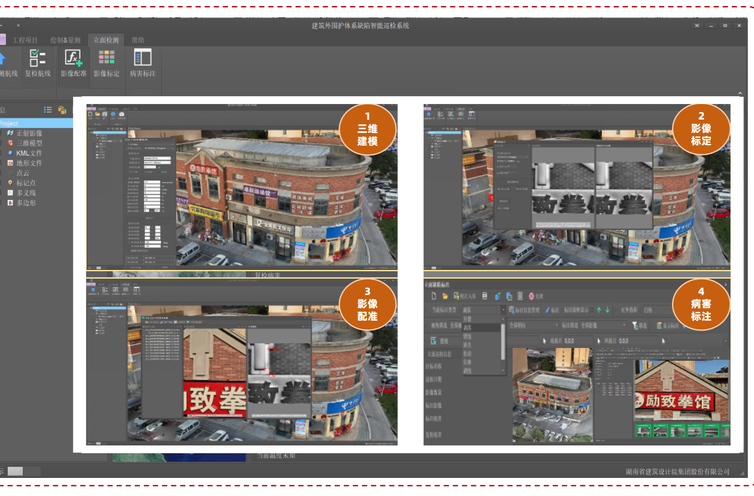Click the blue pencil 标注 tool
The width and height of the screenshot is (754, 496).
[552, 310]
